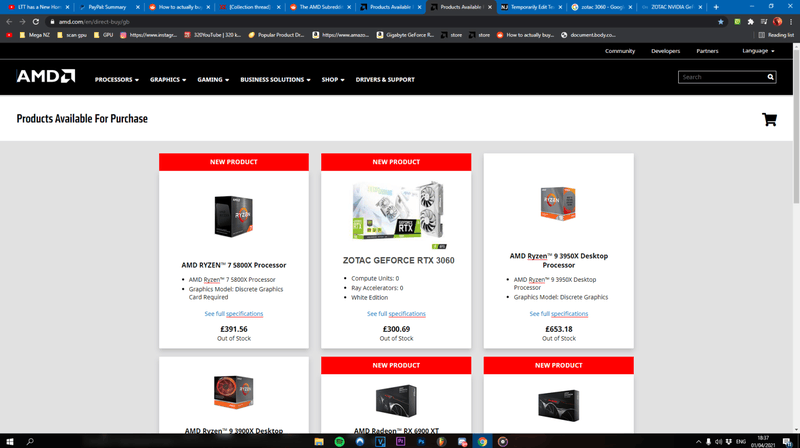Click the browser address bar
The height and width of the screenshot is (448, 800).
click(x=383, y=22)
